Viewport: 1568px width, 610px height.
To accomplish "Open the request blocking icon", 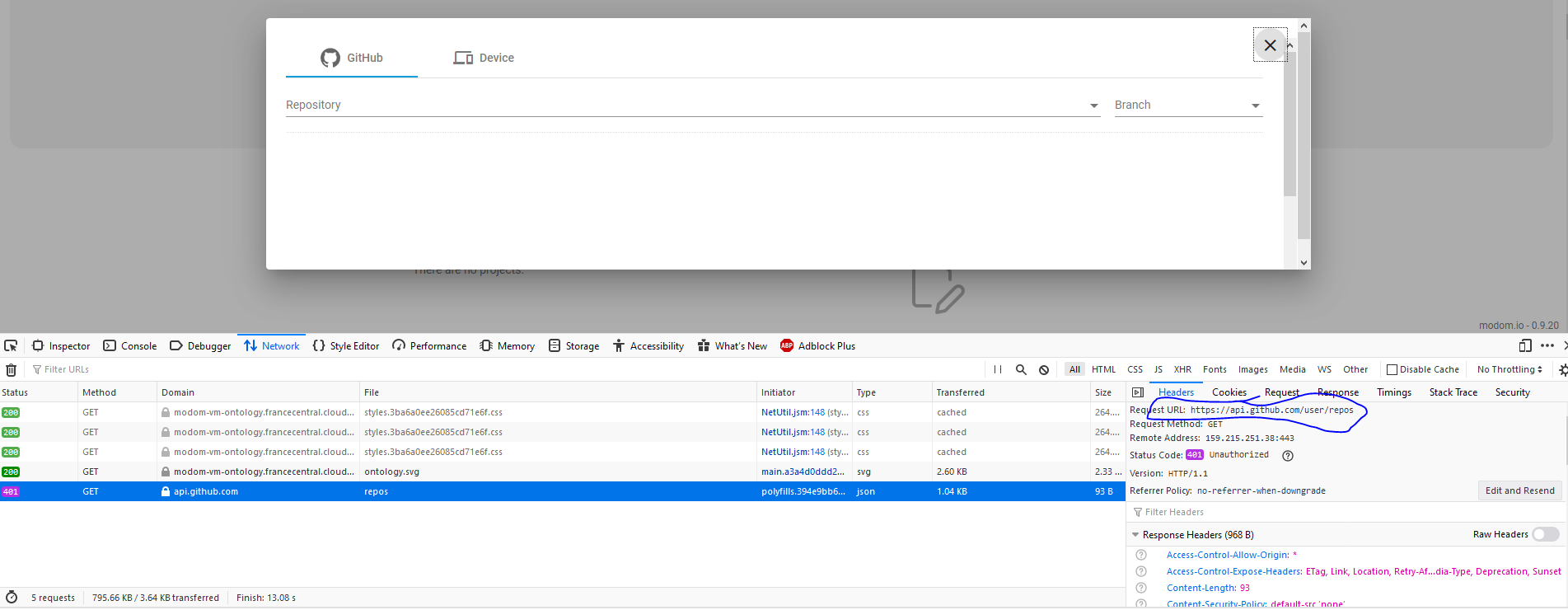I will coord(1044,369).
